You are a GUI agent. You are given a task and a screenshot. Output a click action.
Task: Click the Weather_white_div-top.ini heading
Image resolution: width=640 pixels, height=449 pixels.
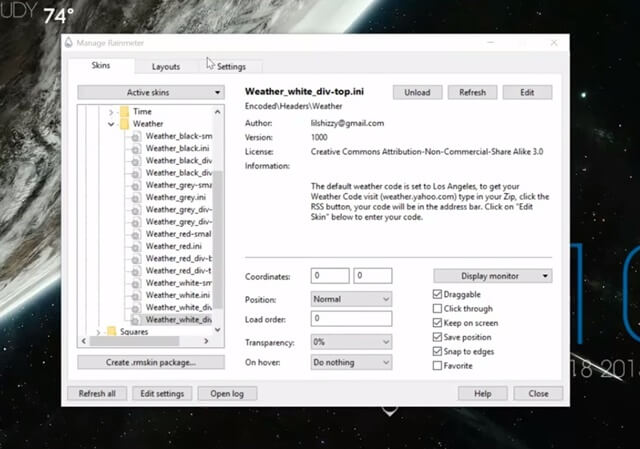(x=304, y=91)
